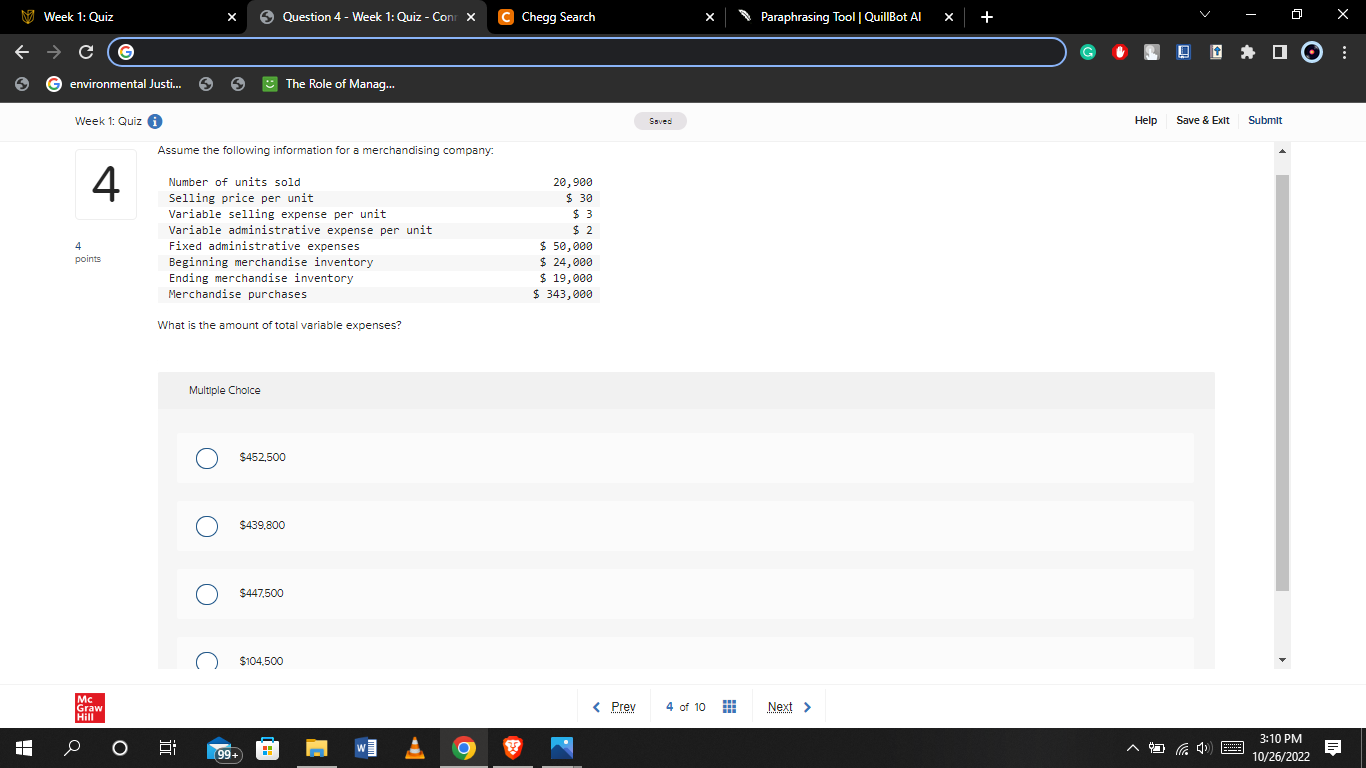1366x768 pixels.
Task: Click the Saved status pill
Action: point(660,121)
